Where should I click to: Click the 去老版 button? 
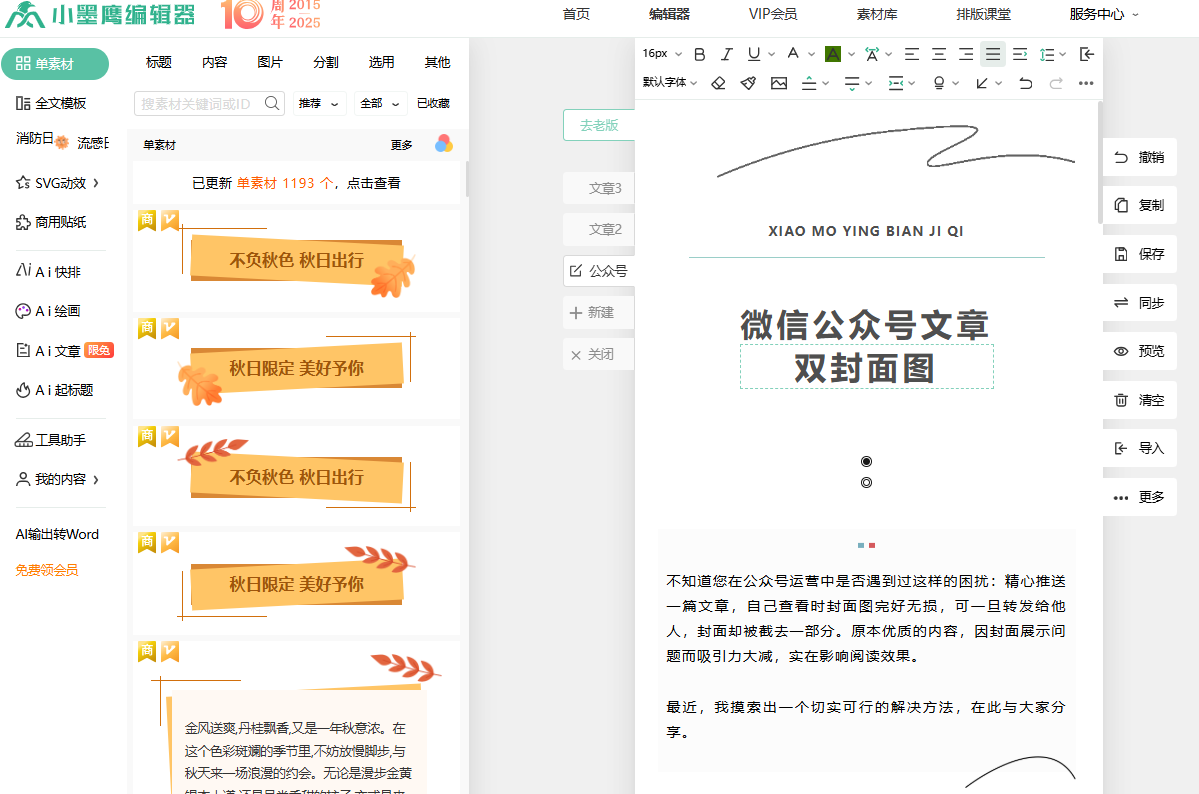pyautogui.click(x=599, y=125)
